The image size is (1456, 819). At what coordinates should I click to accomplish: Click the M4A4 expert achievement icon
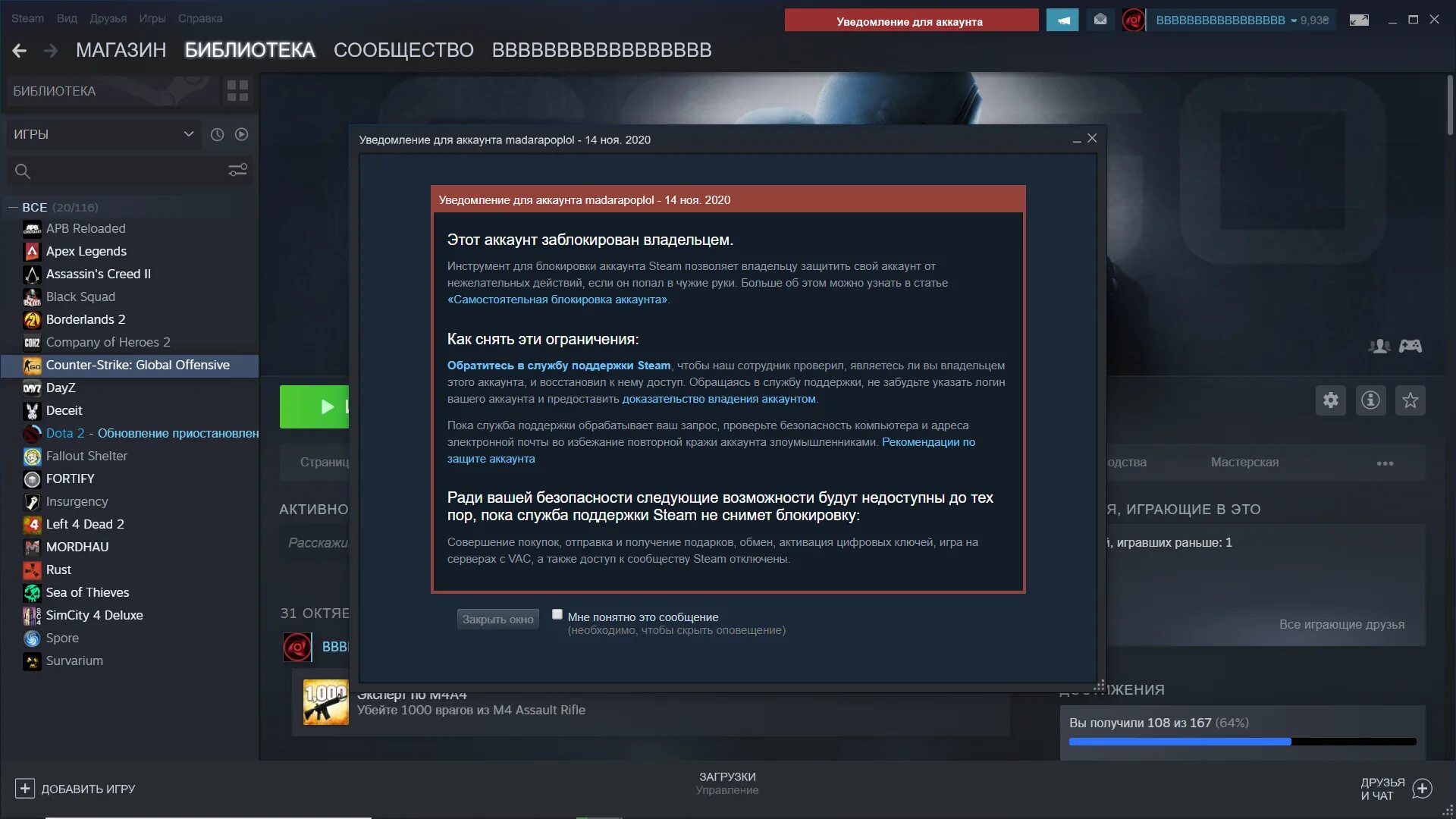[x=326, y=701]
